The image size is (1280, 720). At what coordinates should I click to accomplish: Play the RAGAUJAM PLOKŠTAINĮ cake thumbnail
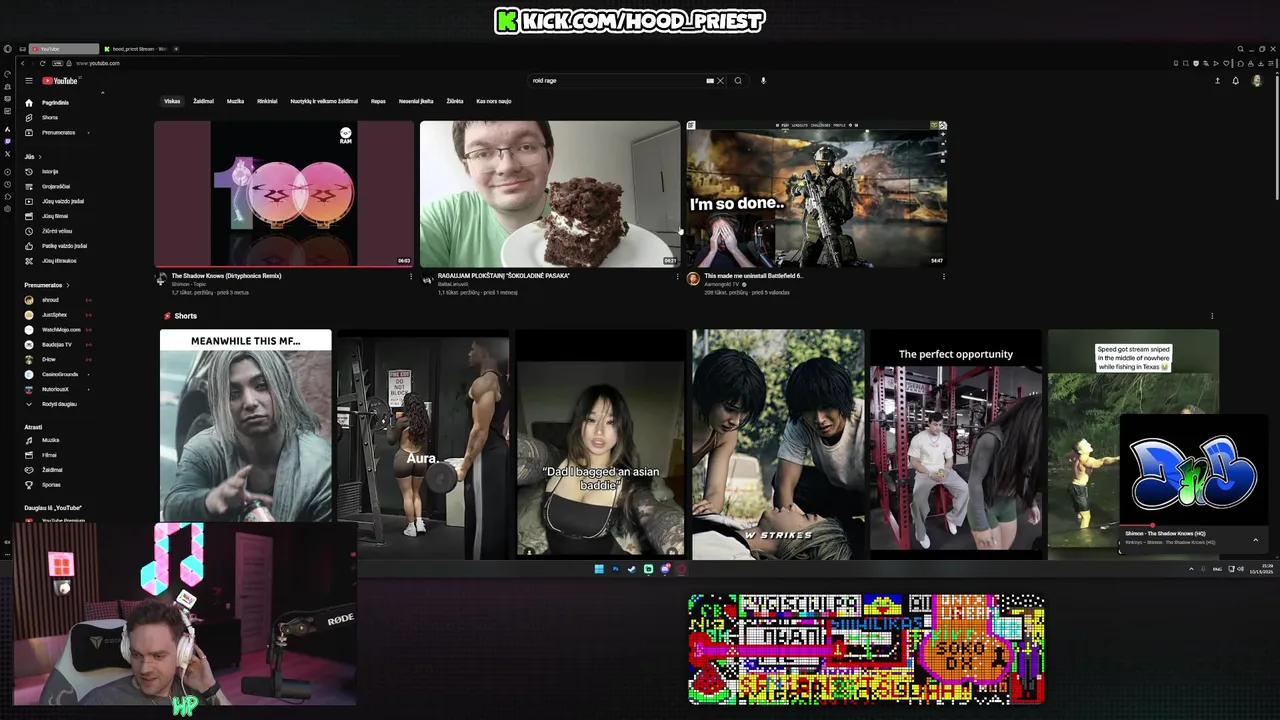[550, 194]
